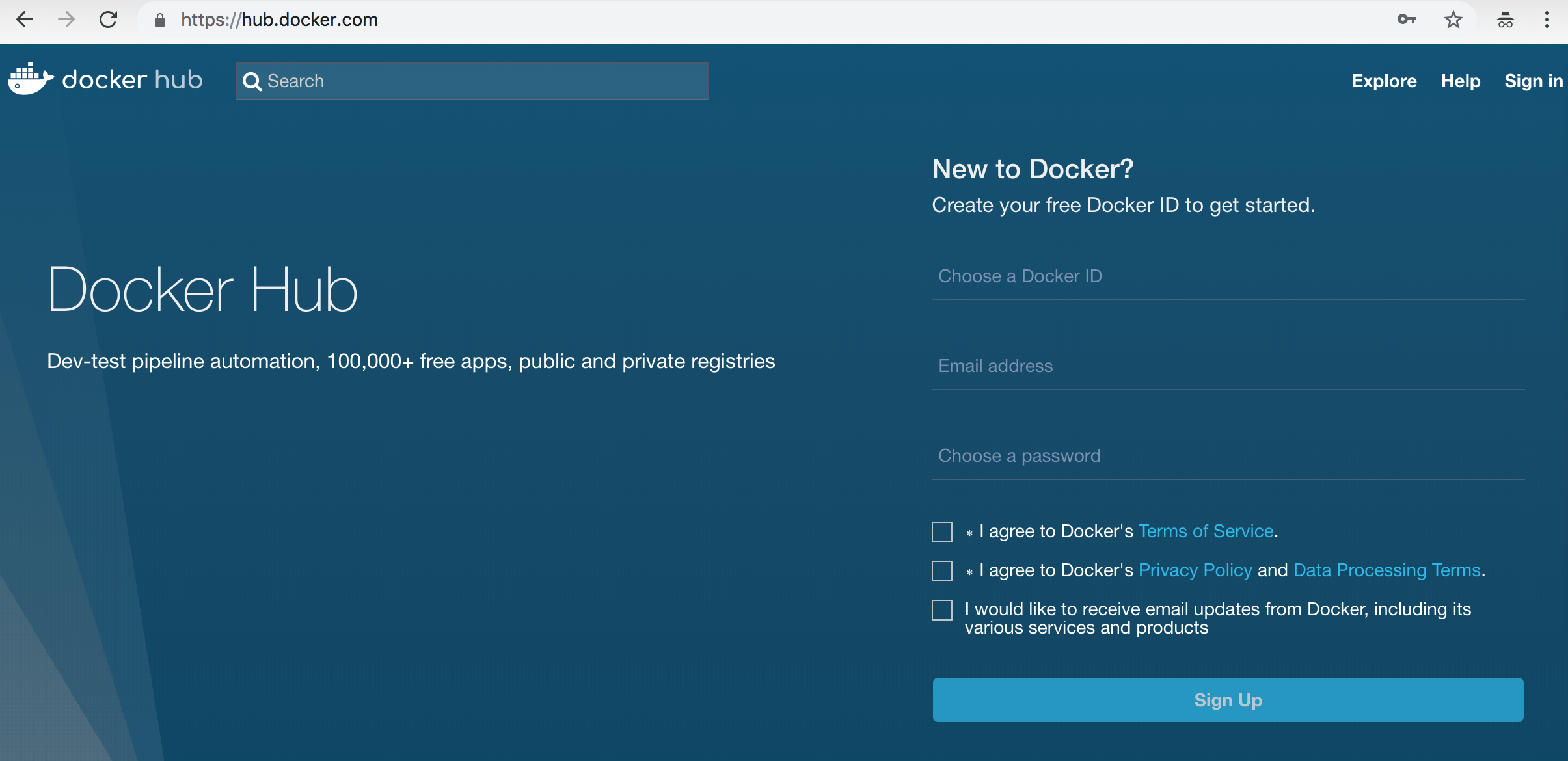Focus the Choose a Docker ID field
This screenshot has width=1568, height=761.
click(1227, 276)
